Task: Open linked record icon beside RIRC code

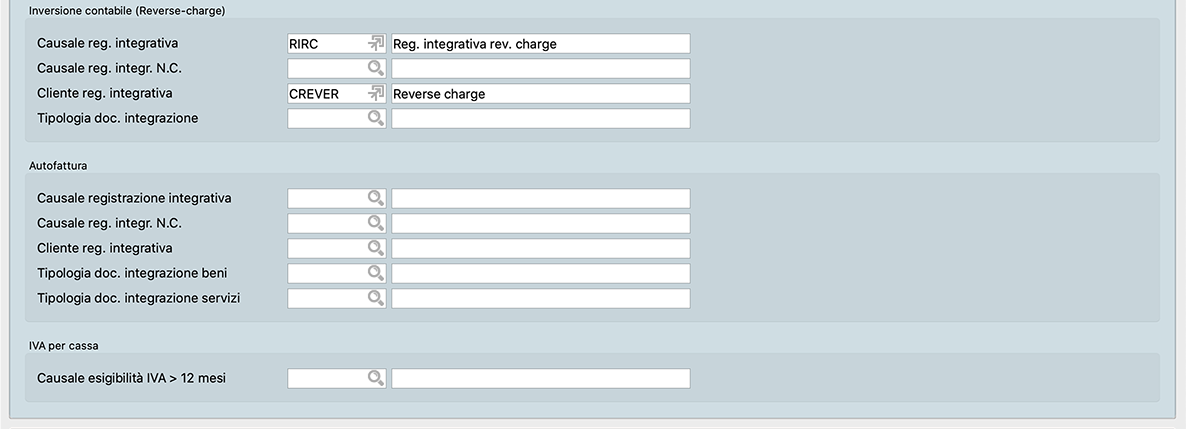Action: click(376, 44)
